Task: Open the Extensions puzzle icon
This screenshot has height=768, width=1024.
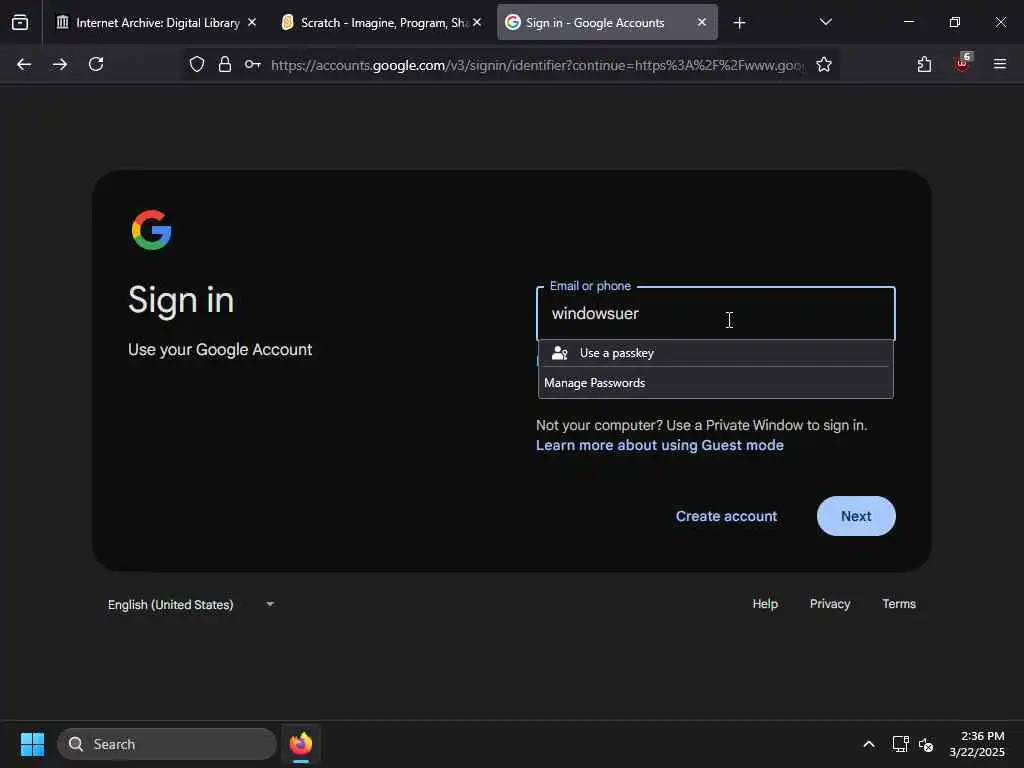Action: click(x=924, y=64)
